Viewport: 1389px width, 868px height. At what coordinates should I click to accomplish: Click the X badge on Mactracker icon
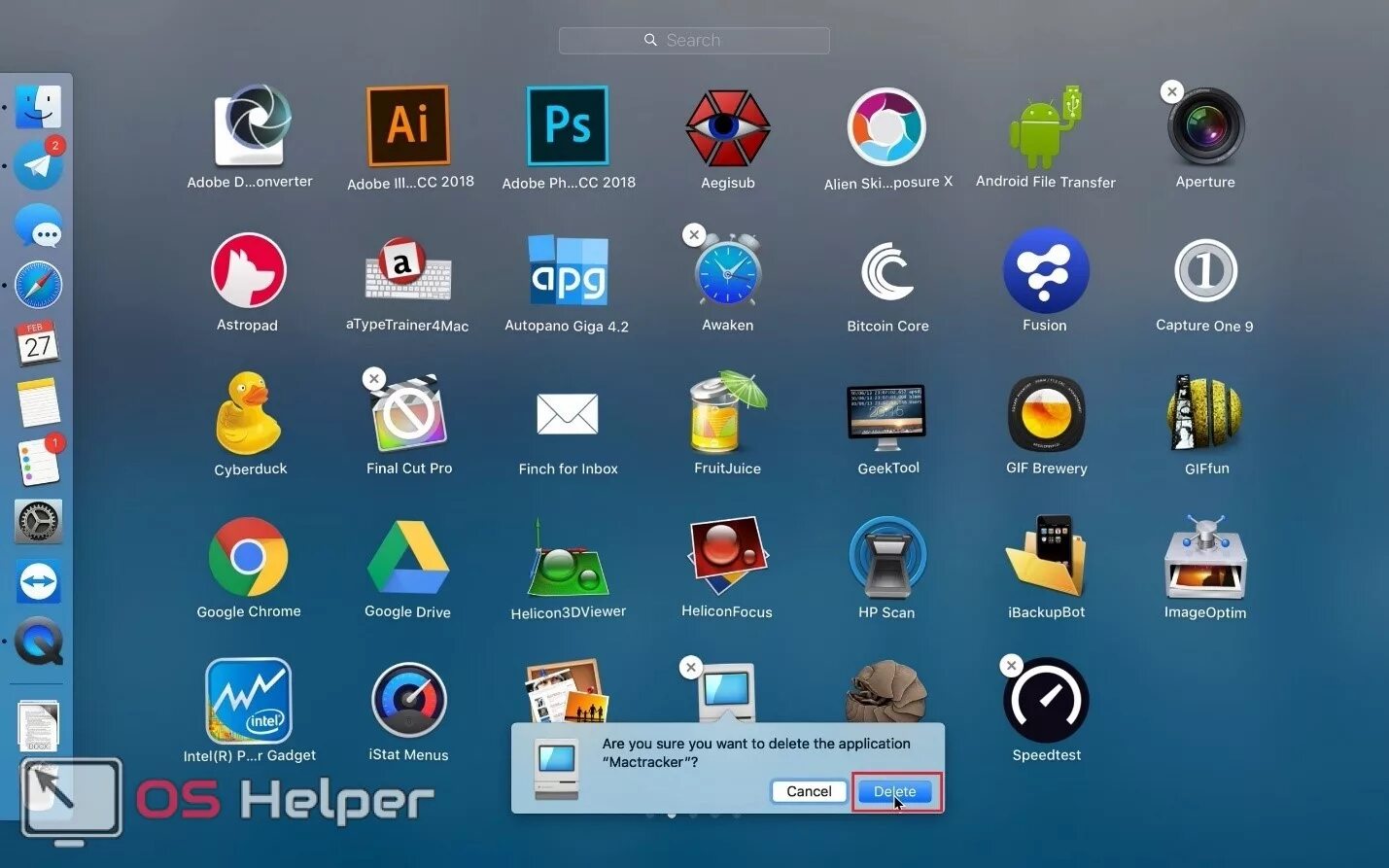[690, 667]
